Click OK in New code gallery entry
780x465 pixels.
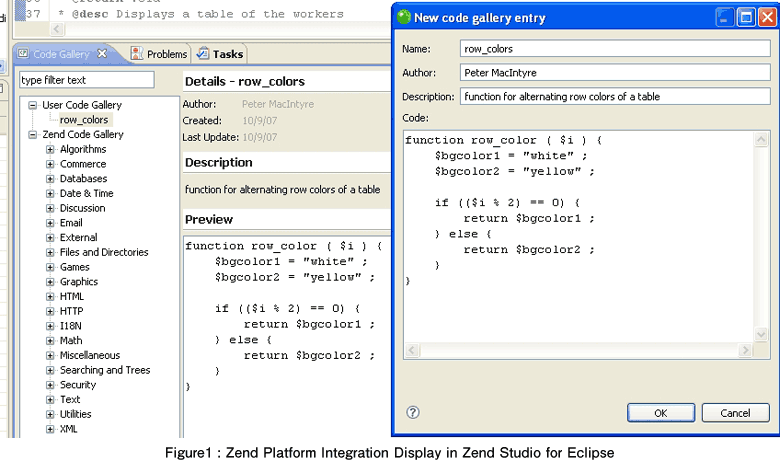point(661,413)
